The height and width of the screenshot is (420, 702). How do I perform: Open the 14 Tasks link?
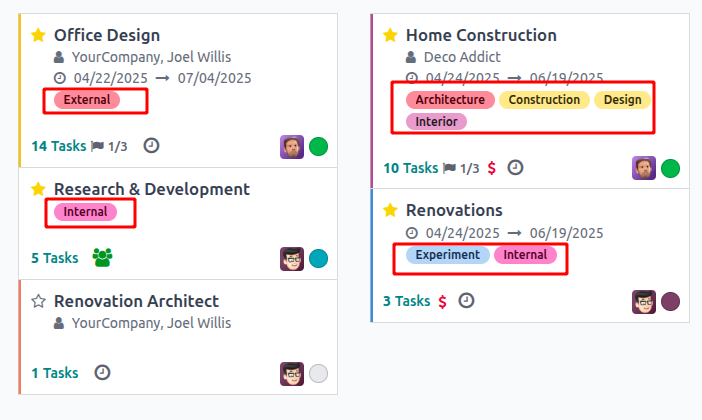click(58, 146)
